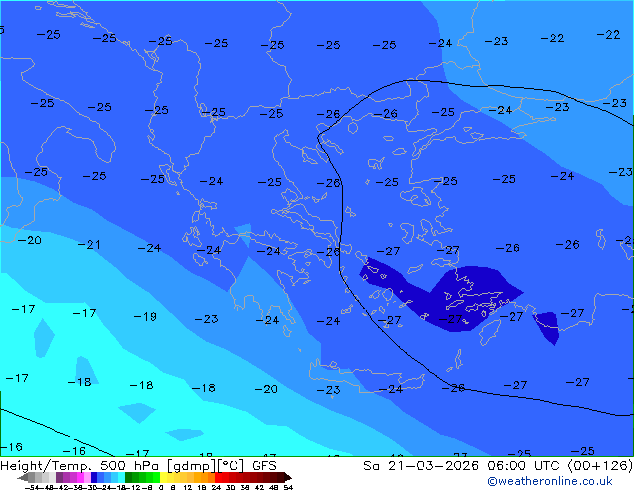Click the 'Height/Temp.' title text
Image resolution: width=634 pixels, height=490 pixels.
tap(46, 466)
